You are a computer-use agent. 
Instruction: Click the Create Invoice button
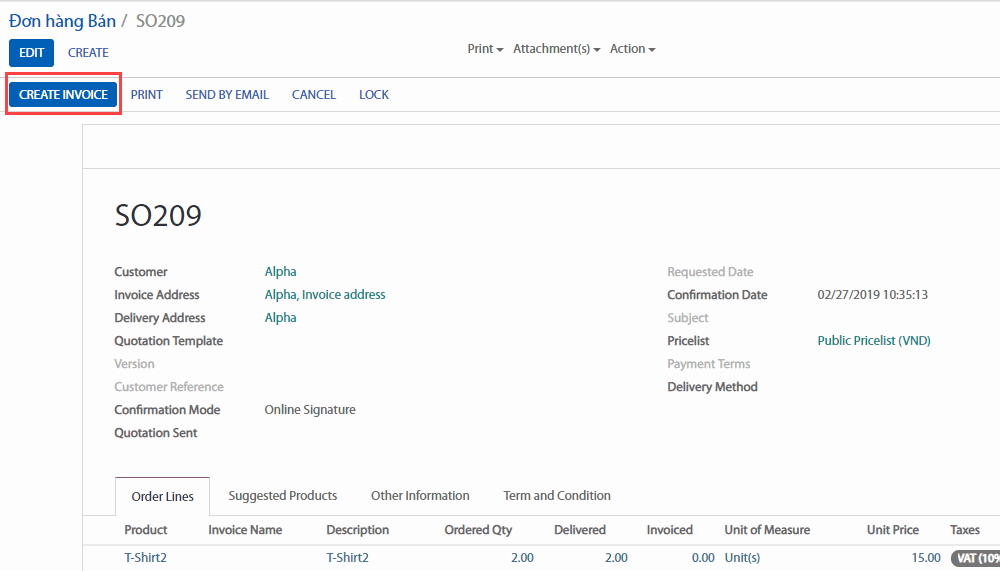pyautogui.click(x=63, y=94)
